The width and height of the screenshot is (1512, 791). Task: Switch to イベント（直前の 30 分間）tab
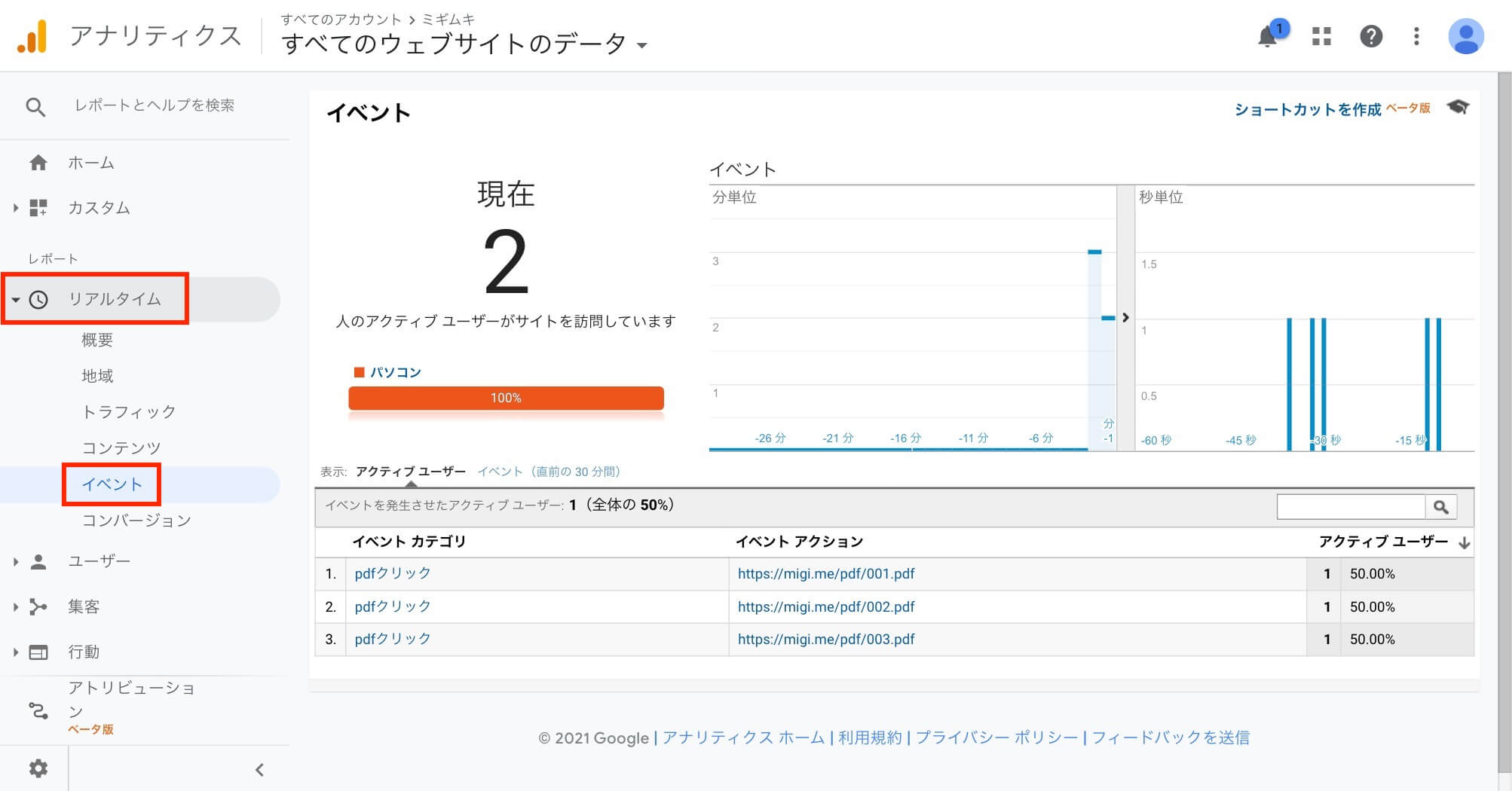pyautogui.click(x=549, y=472)
